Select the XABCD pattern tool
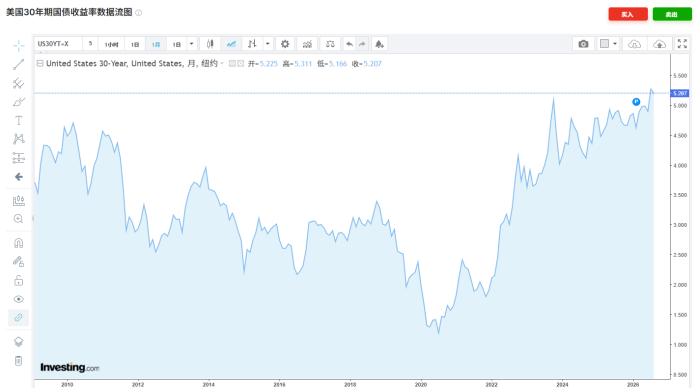 tap(19, 139)
